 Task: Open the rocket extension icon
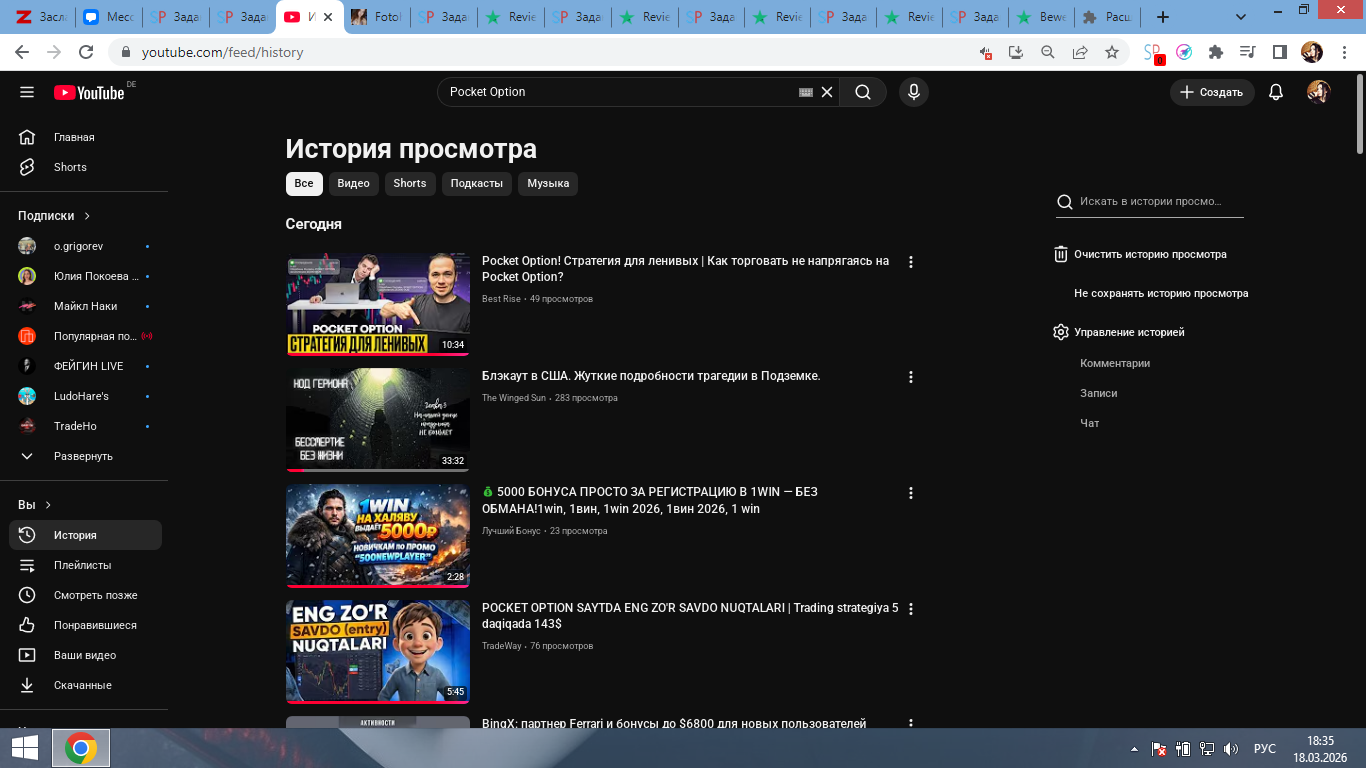[1184, 52]
